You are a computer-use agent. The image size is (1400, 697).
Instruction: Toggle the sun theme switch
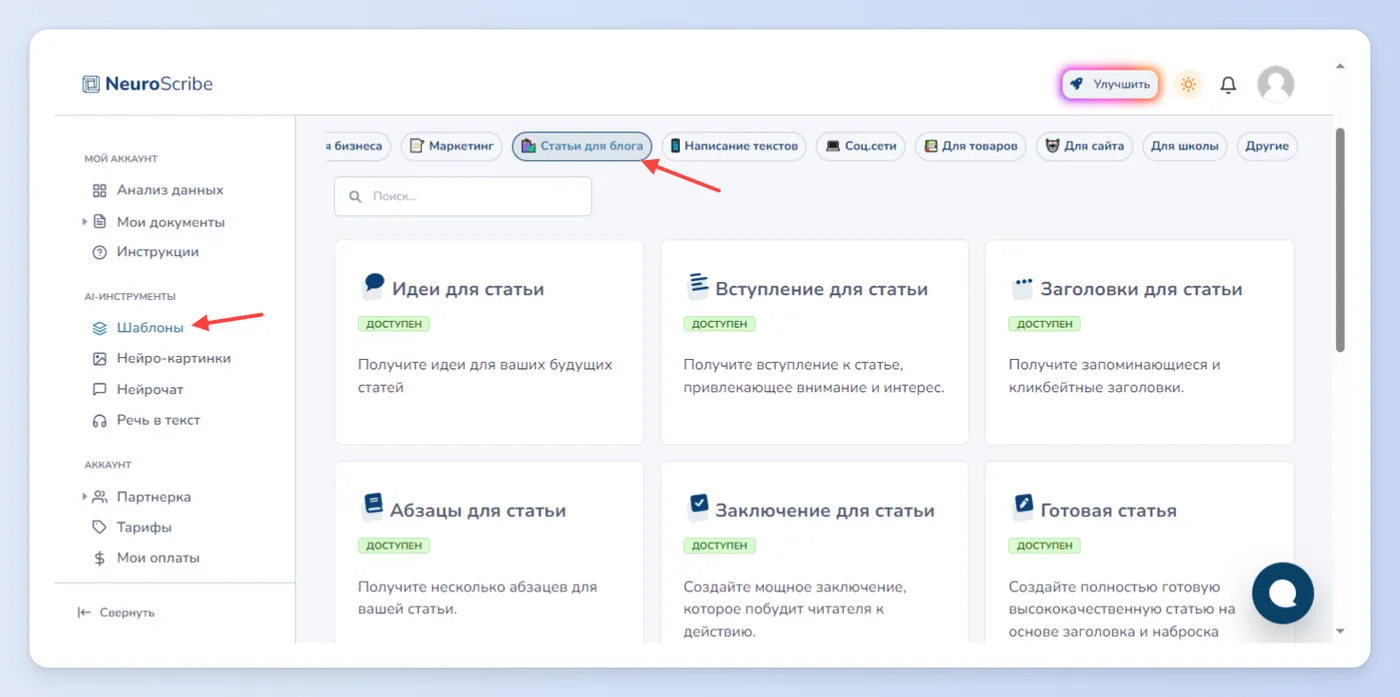pyautogui.click(x=1188, y=85)
